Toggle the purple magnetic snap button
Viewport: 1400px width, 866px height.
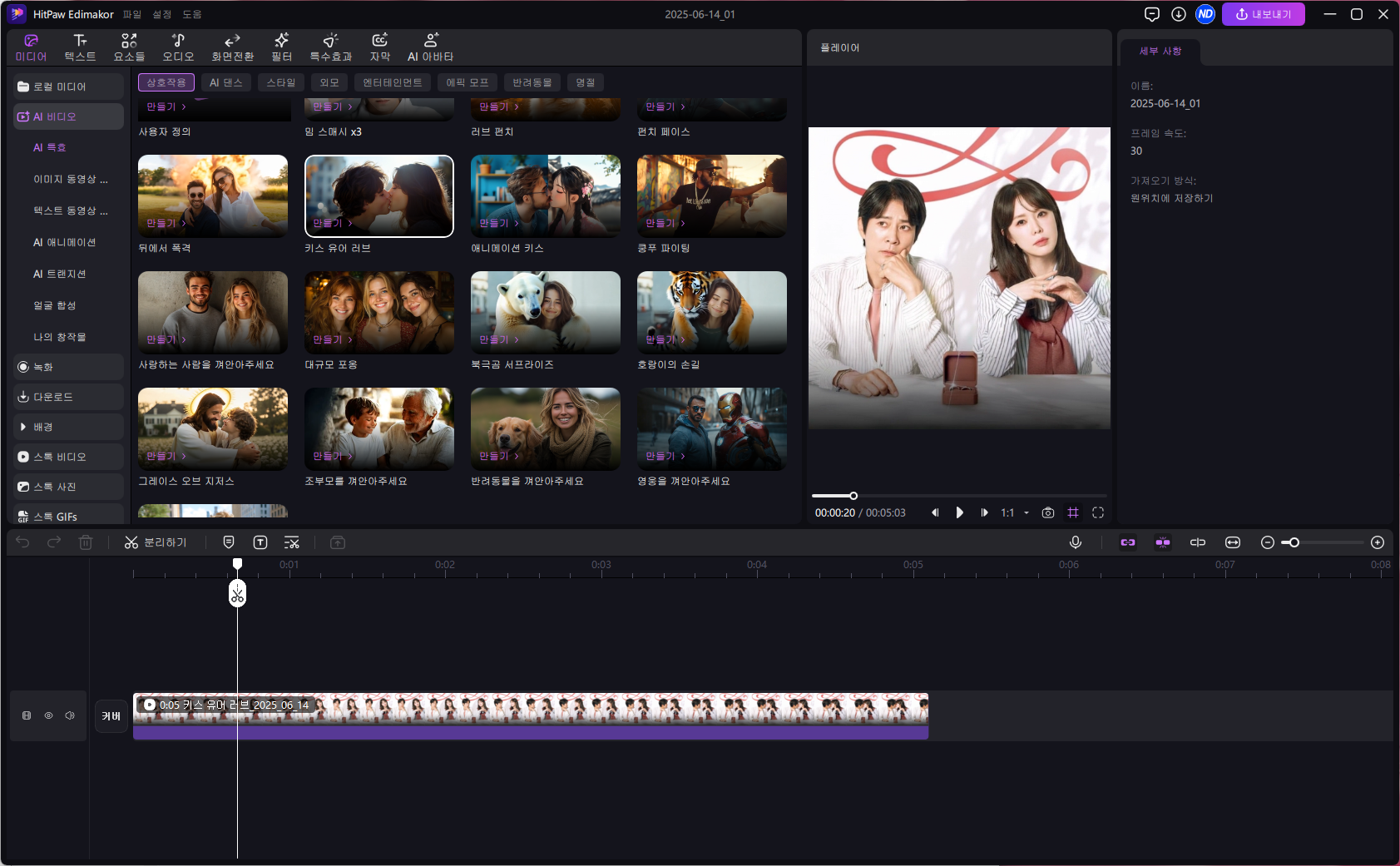tap(1163, 542)
